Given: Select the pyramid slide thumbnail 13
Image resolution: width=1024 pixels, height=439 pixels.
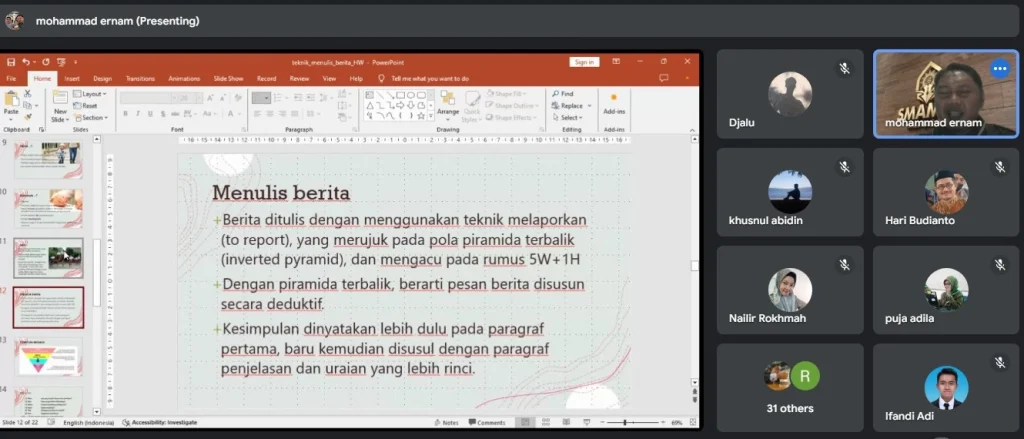Looking at the screenshot, I should (48, 357).
